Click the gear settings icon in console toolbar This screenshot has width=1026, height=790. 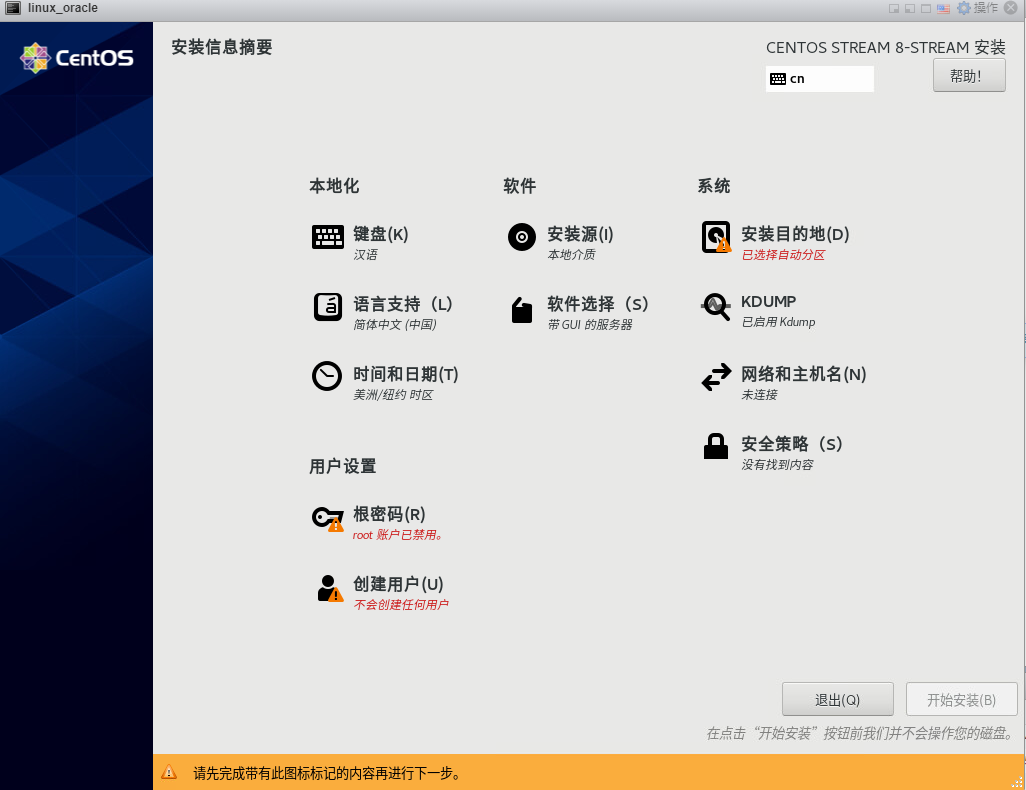tap(964, 8)
